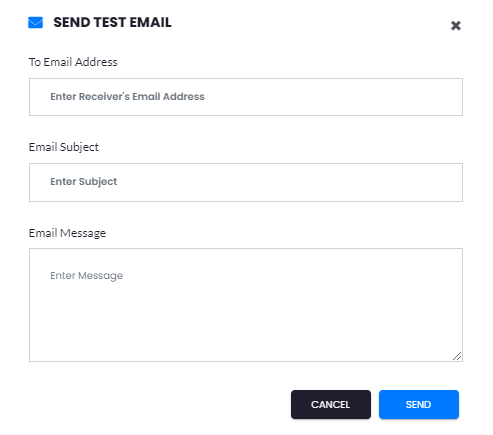This screenshot has height=435, width=493.
Task: Dismiss the dialog with the X icon
Action: click(x=456, y=26)
